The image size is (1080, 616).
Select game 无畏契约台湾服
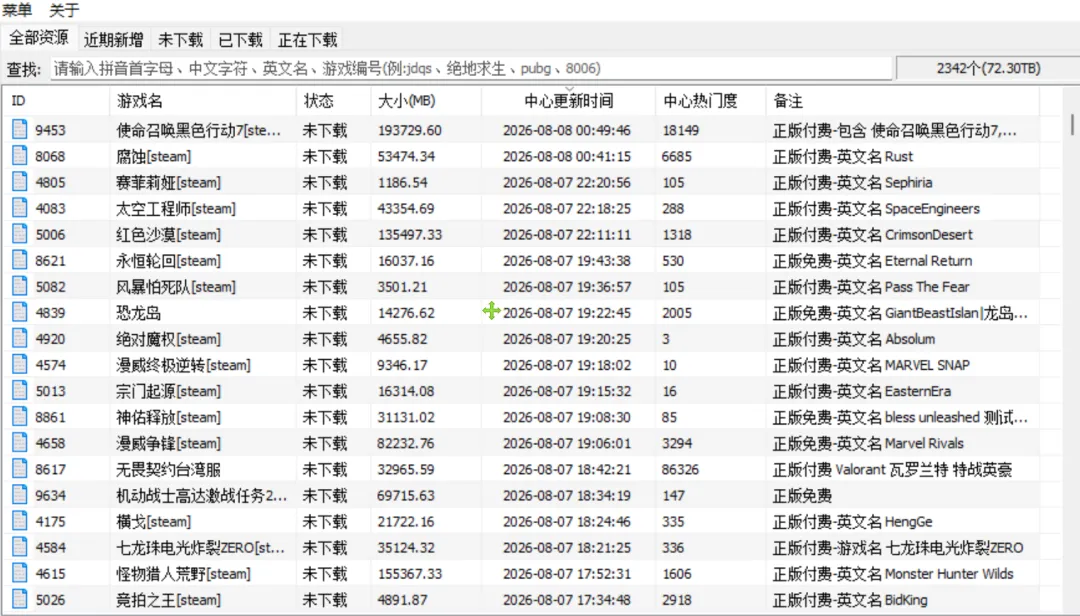(168, 470)
